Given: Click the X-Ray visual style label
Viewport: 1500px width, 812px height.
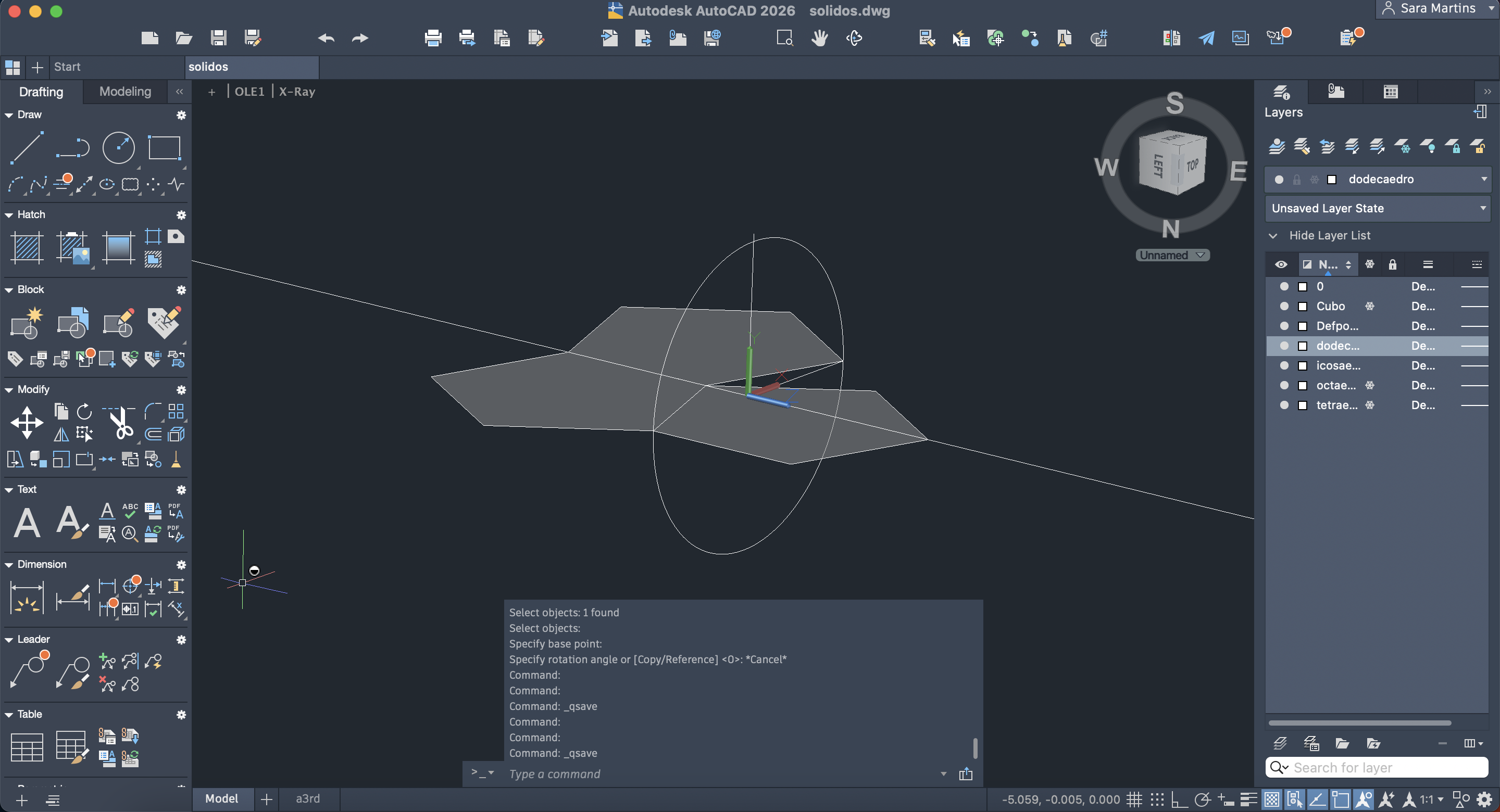Looking at the screenshot, I should tap(297, 92).
